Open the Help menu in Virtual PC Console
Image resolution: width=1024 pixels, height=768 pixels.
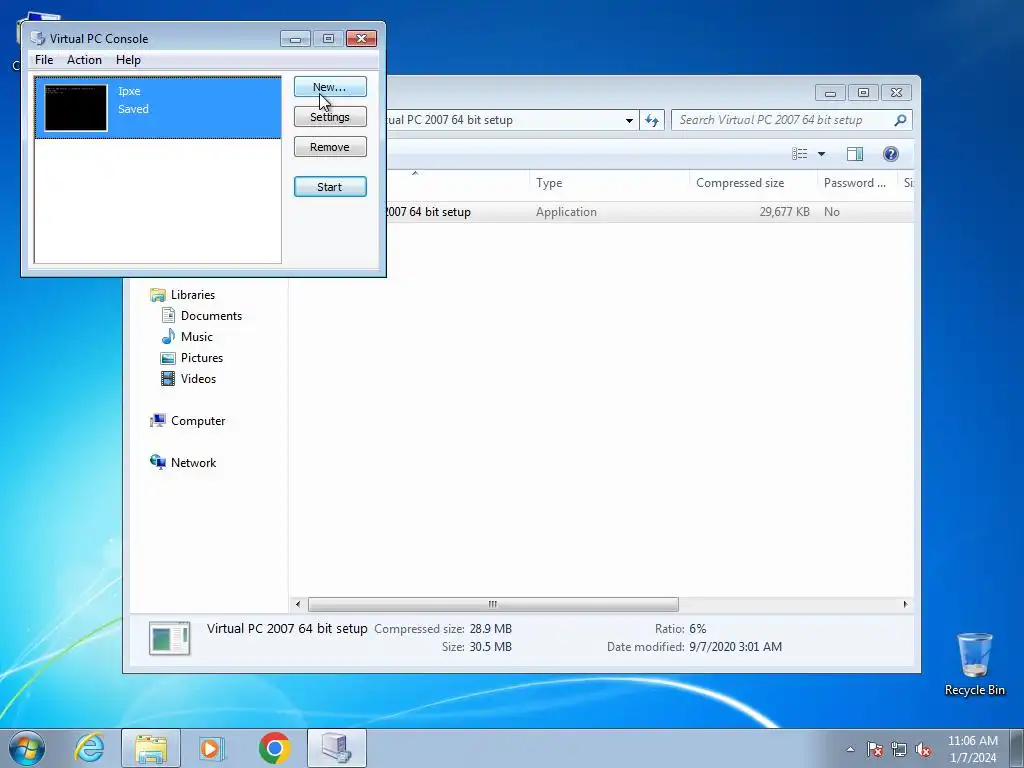(x=128, y=59)
